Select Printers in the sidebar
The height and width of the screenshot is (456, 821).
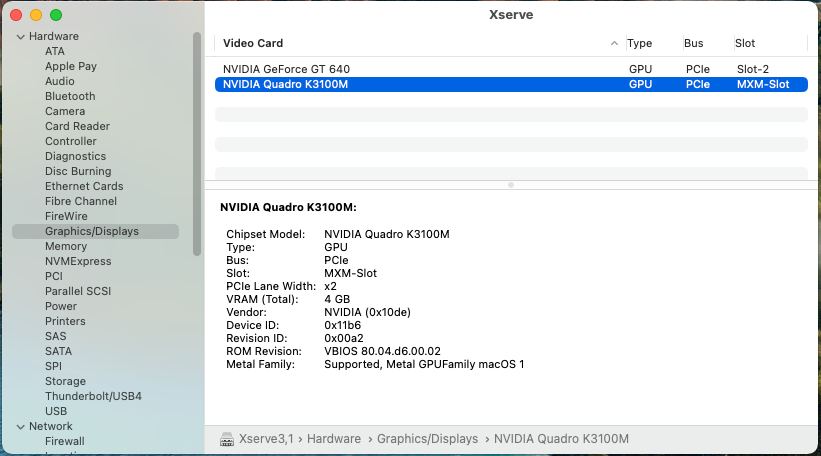pyautogui.click(x=65, y=321)
